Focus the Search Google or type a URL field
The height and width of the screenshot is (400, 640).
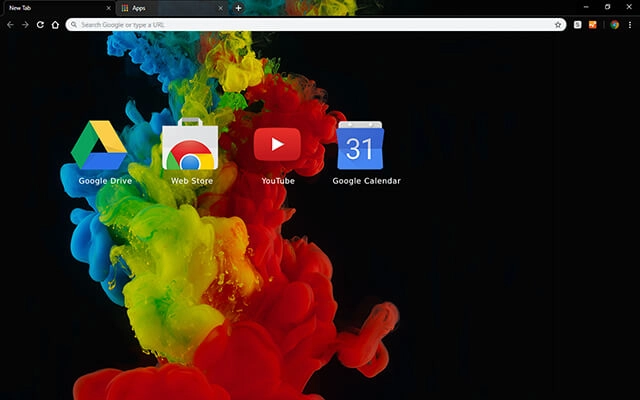pos(316,25)
